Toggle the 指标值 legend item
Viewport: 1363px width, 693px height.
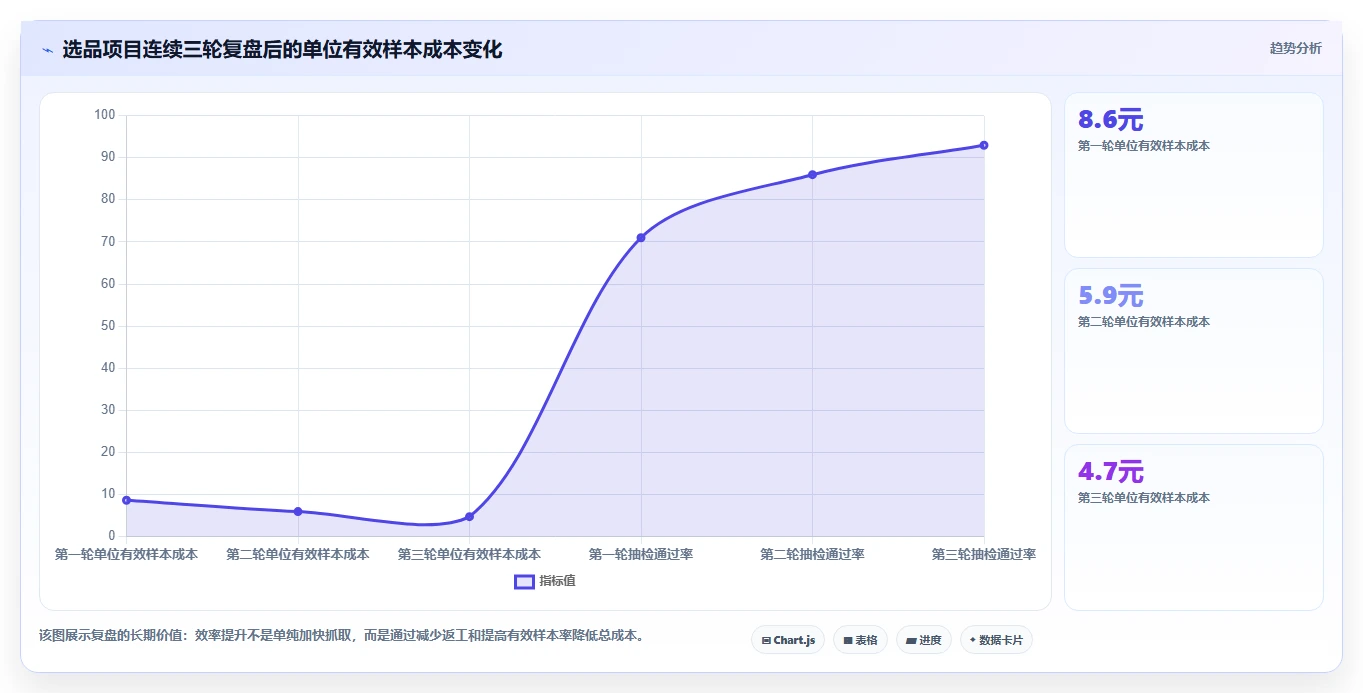(x=545, y=581)
